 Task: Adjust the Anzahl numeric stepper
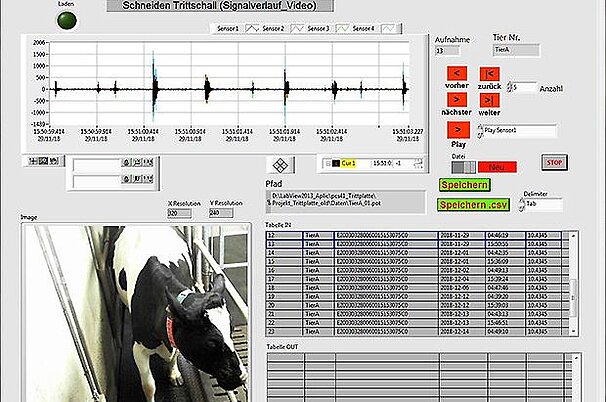point(509,88)
